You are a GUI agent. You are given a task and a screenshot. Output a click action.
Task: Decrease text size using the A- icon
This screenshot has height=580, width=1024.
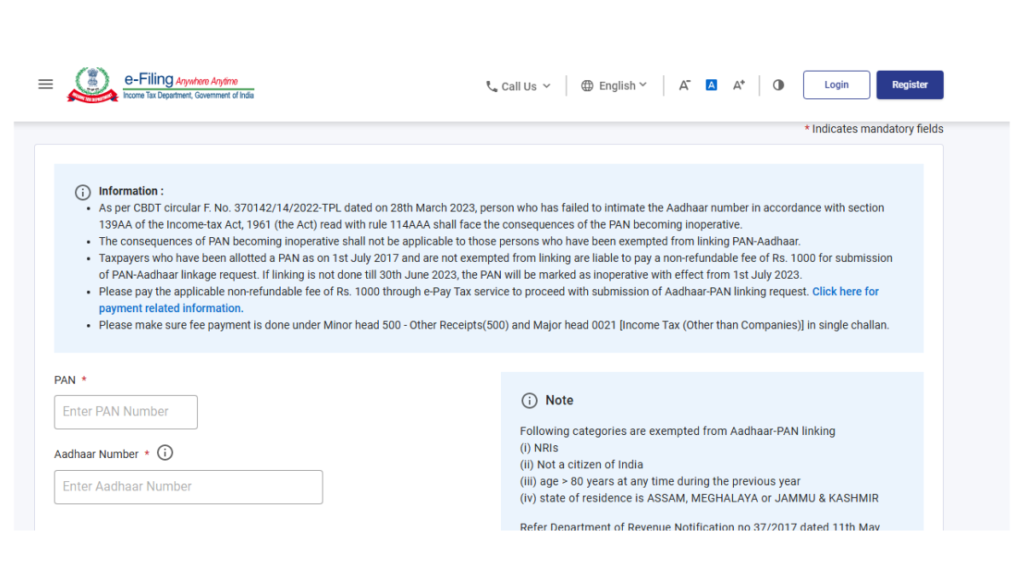coord(684,85)
